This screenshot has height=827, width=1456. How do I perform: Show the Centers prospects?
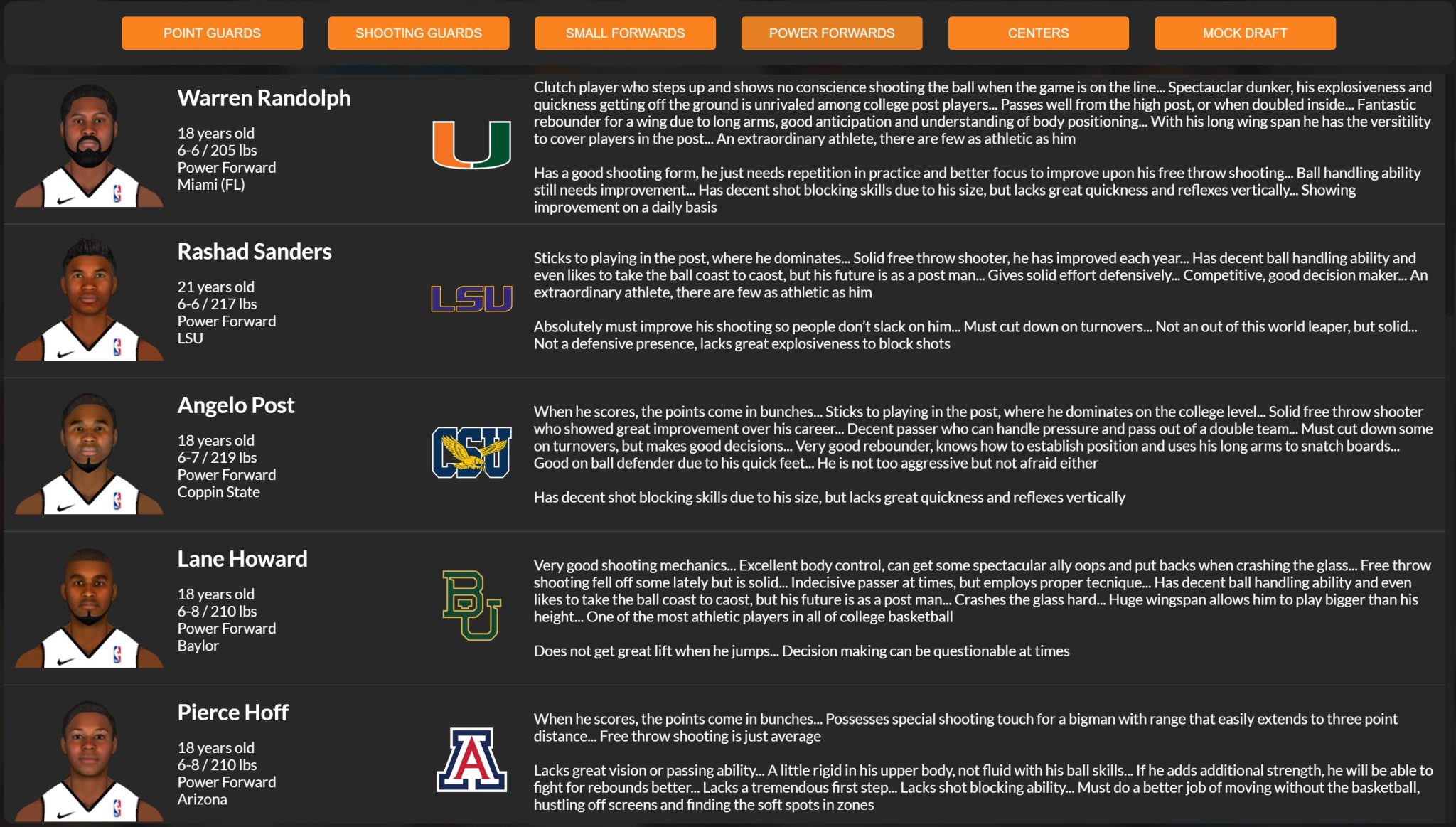[1038, 33]
